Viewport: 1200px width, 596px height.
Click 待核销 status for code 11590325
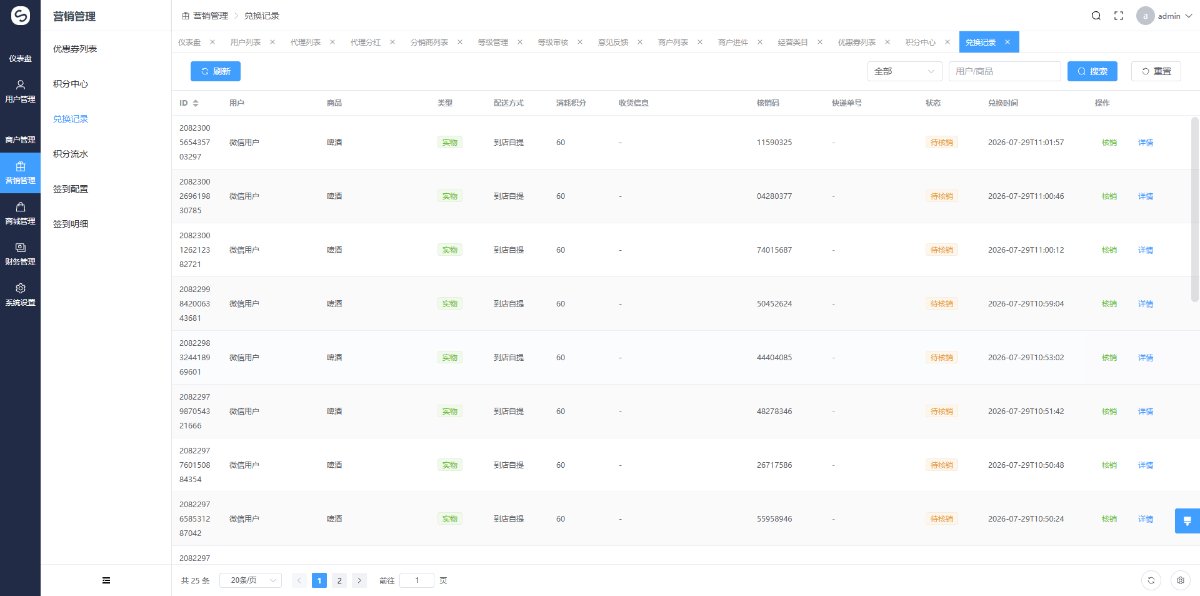pos(942,142)
